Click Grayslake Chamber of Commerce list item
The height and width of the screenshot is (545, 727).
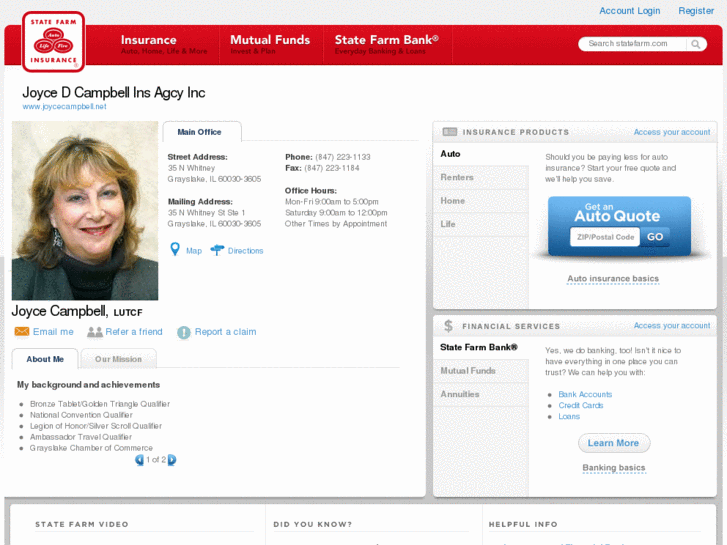click(x=91, y=448)
